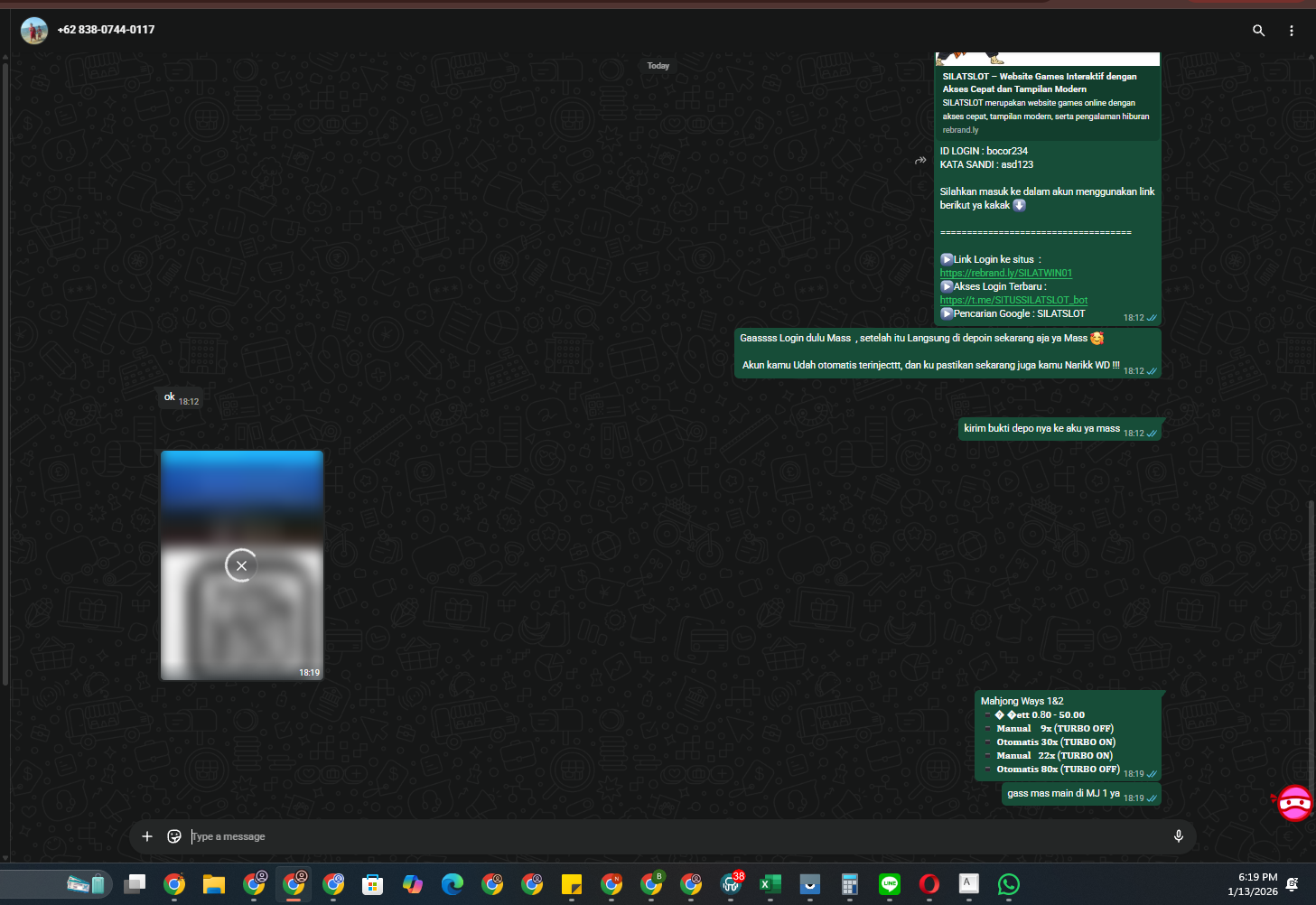The width and height of the screenshot is (1316, 905).
Task: Open Calculator from the taskbar
Action: [x=850, y=884]
